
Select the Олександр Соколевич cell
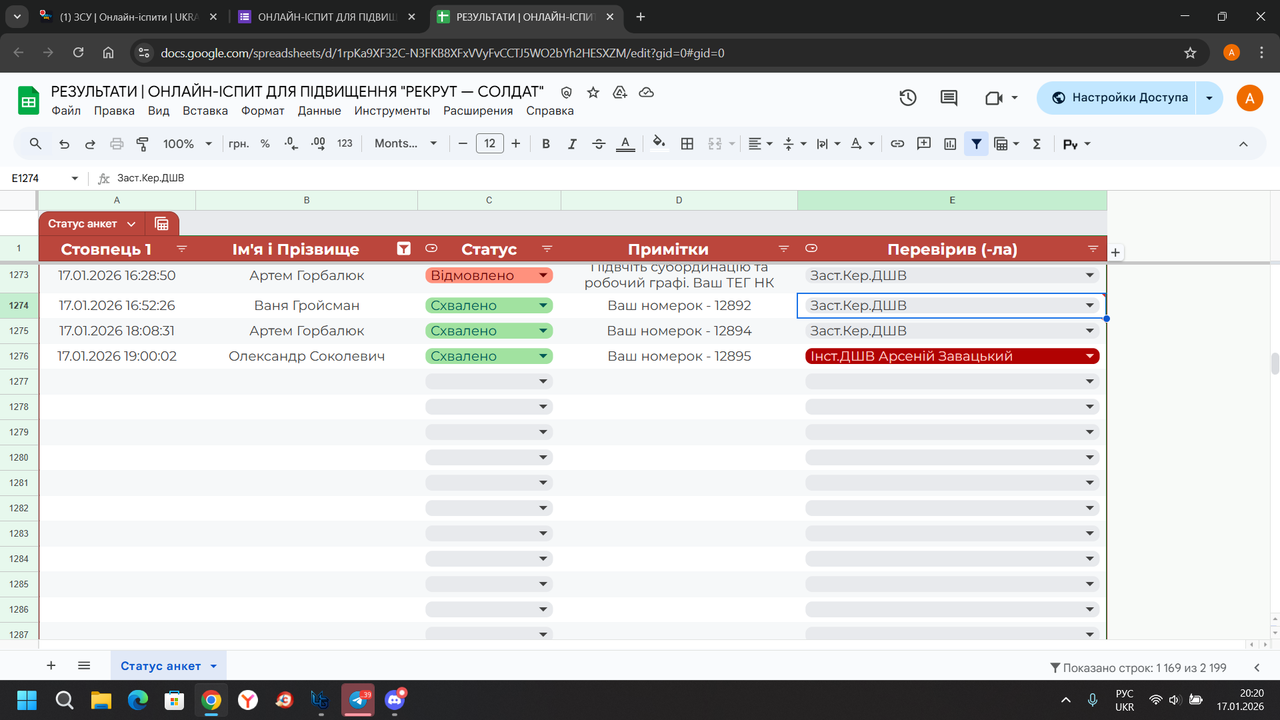[x=307, y=356]
